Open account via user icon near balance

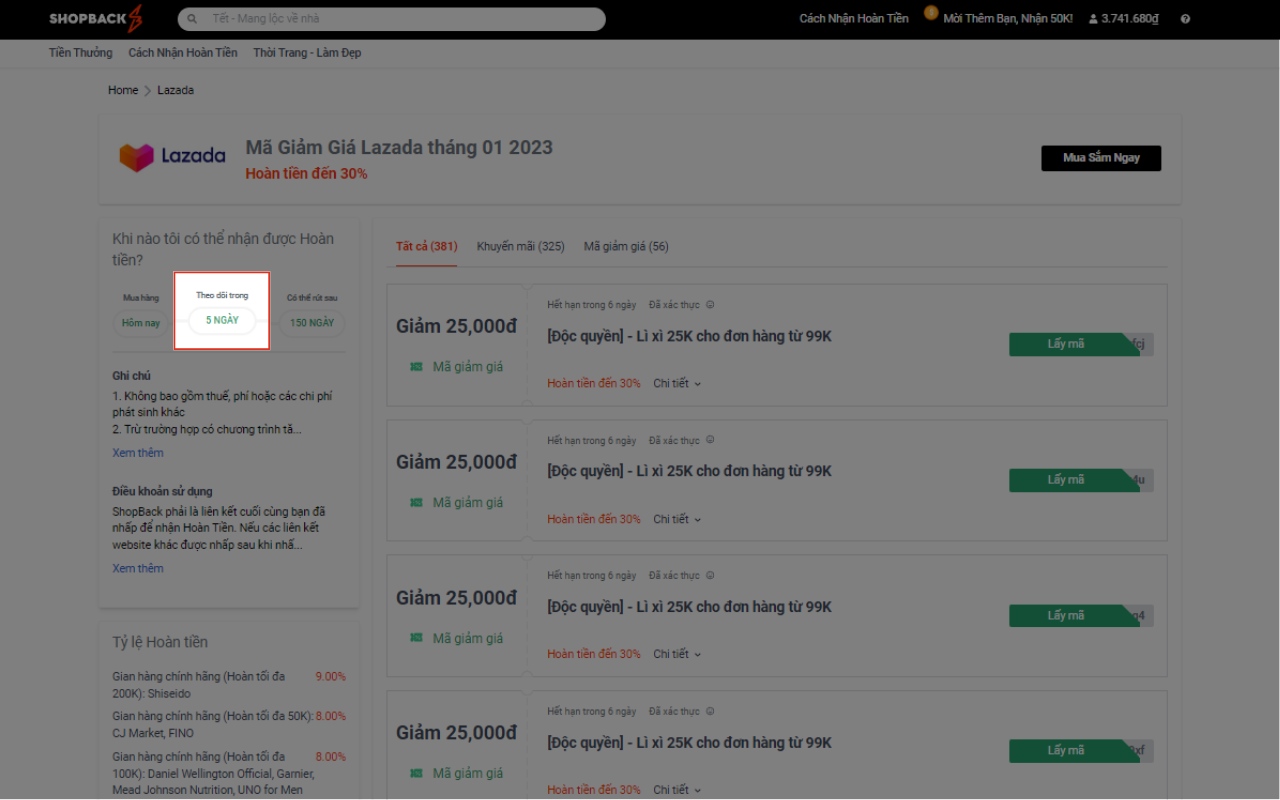tap(1093, 19)
